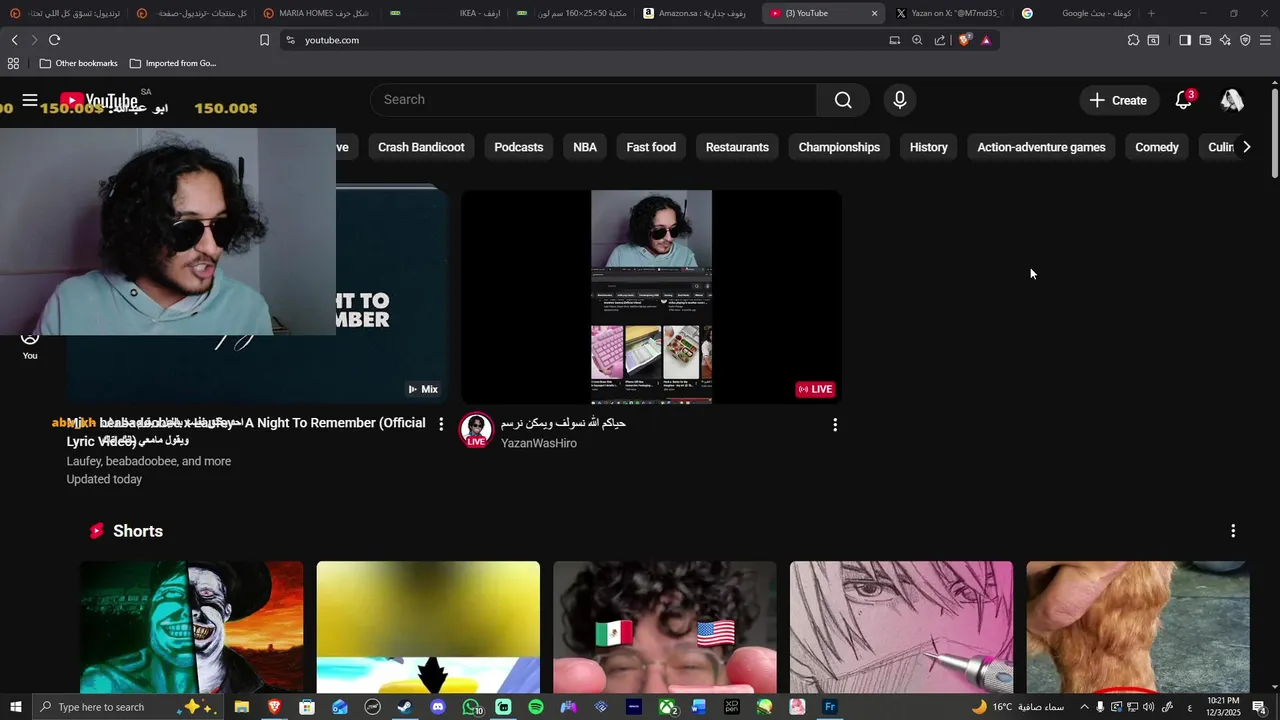1280x720 pixels.
Task: Show hidden system tray icons chevron
Action: coord(1084,707)
